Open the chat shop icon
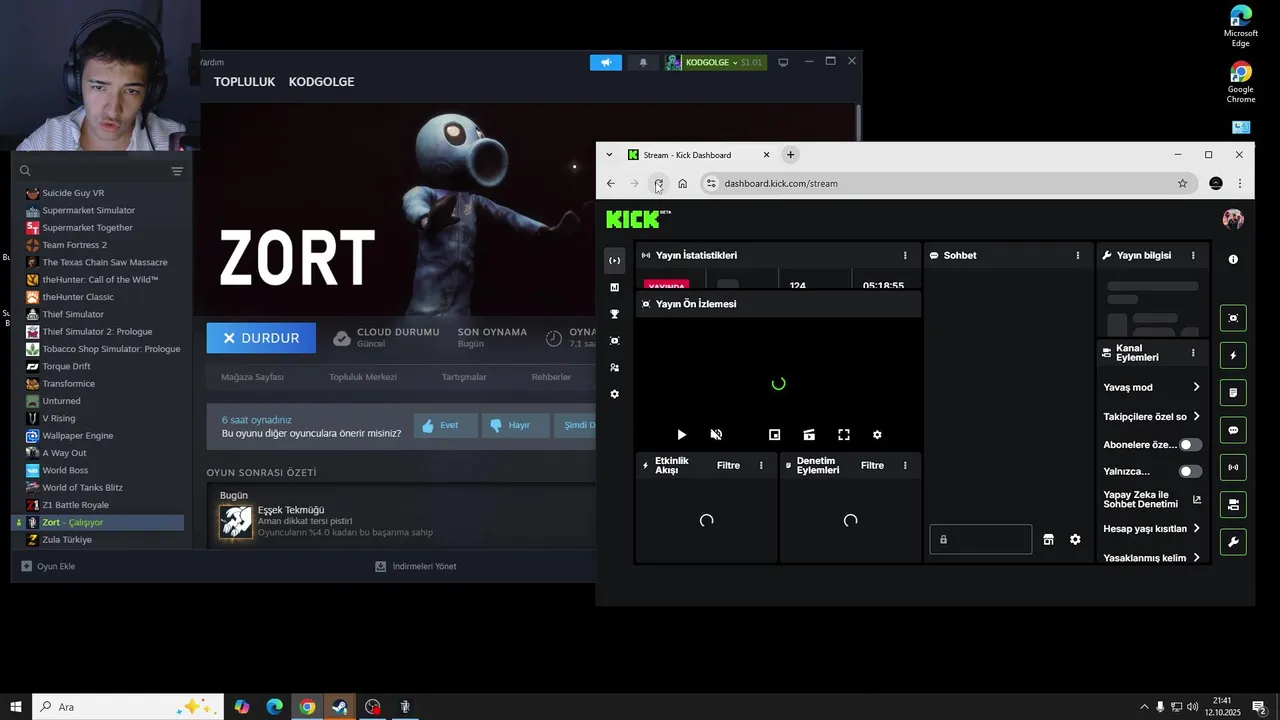 1048,540
